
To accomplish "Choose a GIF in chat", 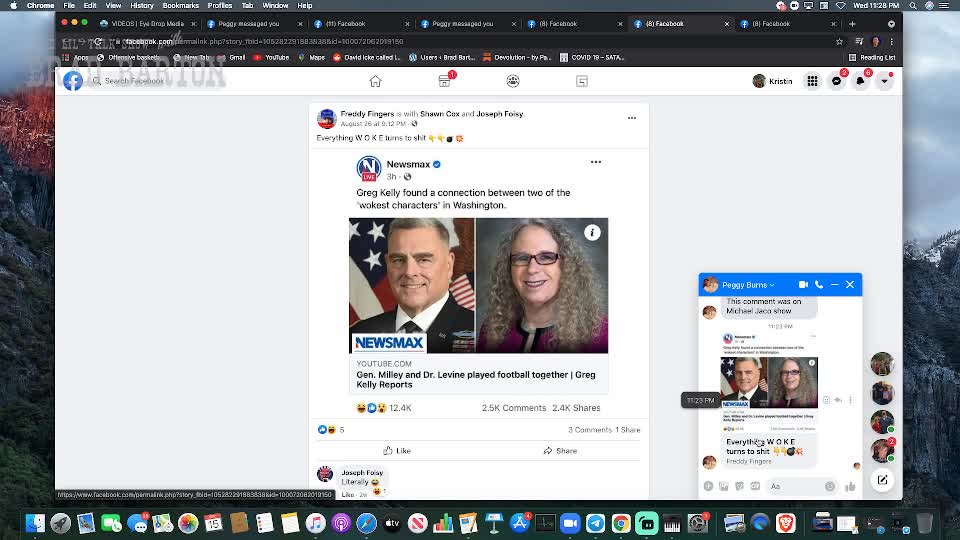I will click(755, 486).
